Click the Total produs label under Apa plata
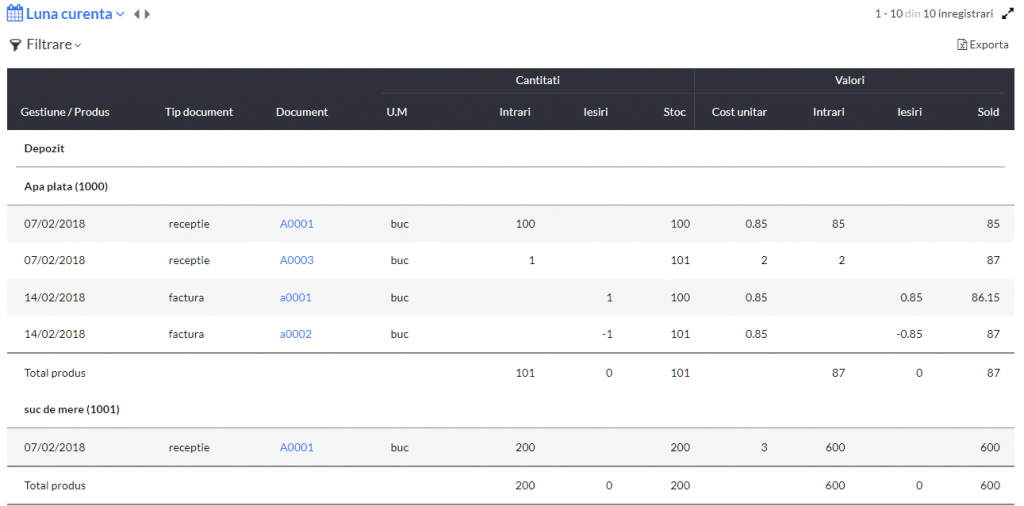The width and height of the screenshot is (1024, 506). click(x=55, y=373)
